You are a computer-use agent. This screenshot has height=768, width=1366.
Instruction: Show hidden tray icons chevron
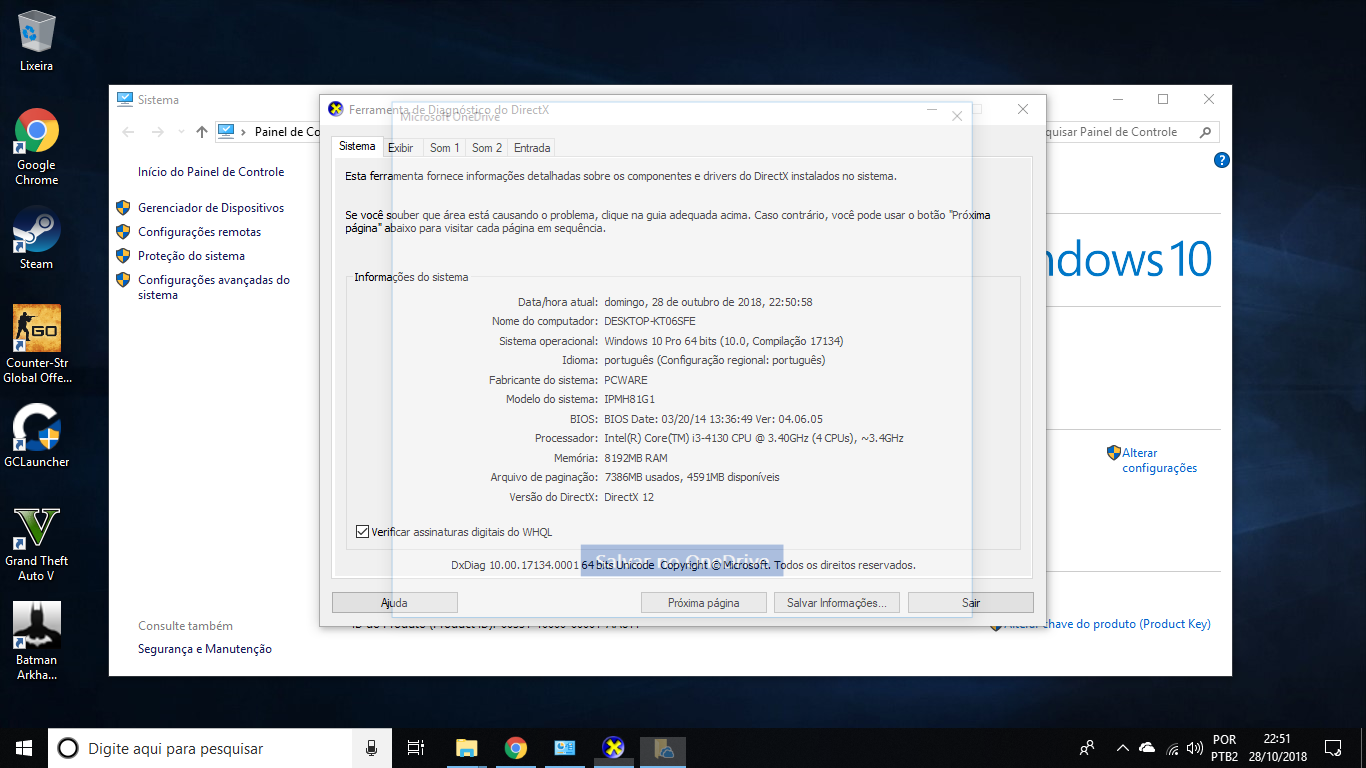click(1122, 748)
